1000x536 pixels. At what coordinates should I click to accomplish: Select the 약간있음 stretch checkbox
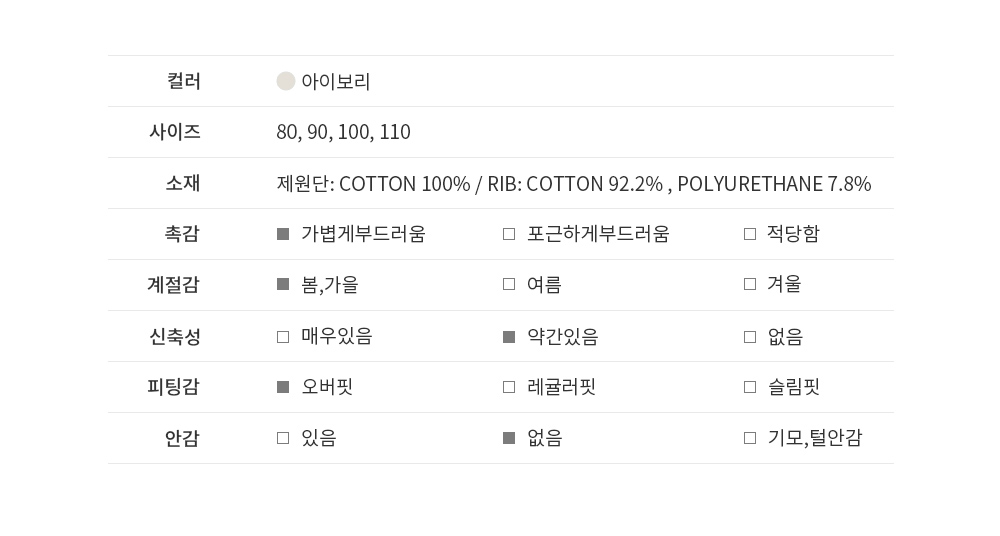(x=509, y=337)
